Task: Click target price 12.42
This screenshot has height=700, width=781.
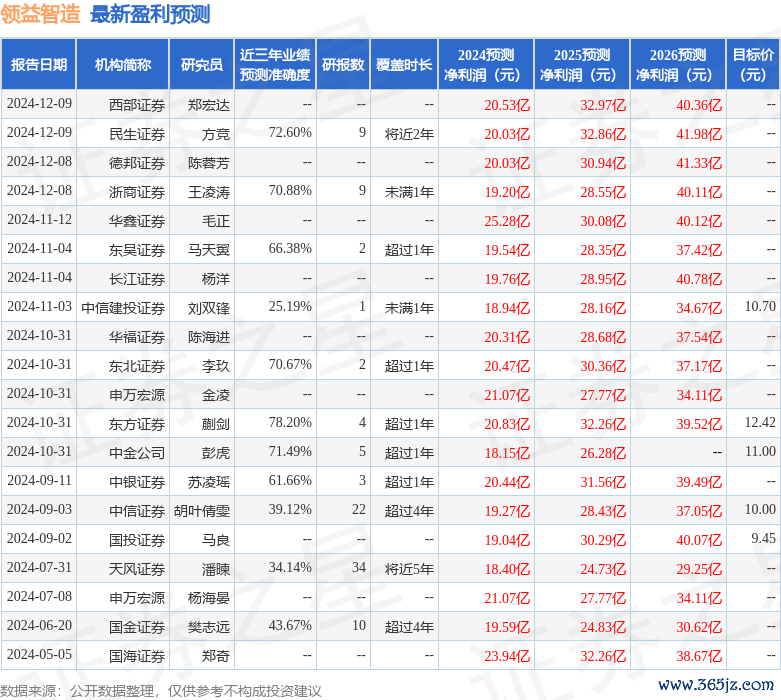Action: click(760, 422)
